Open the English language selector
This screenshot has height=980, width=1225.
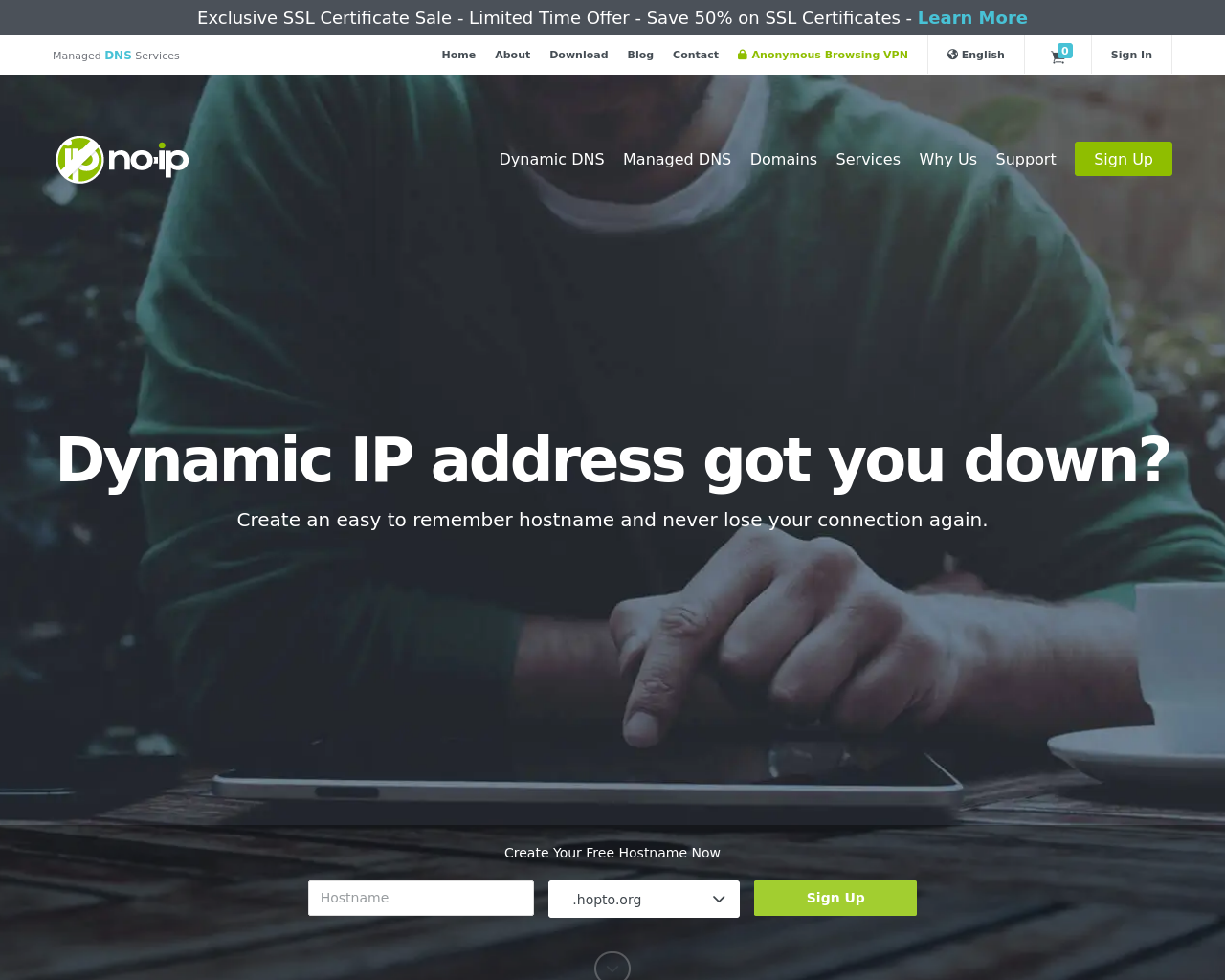(976, 55)
